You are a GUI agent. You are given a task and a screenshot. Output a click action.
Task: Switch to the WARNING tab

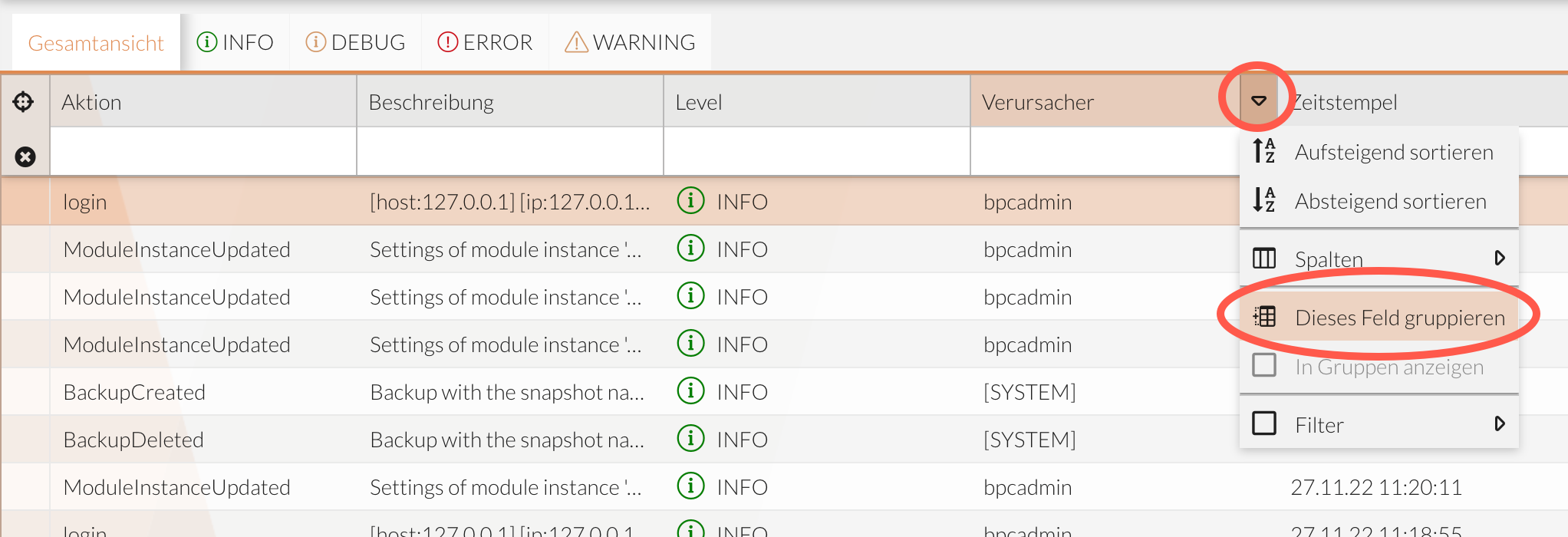coord(630,42)
